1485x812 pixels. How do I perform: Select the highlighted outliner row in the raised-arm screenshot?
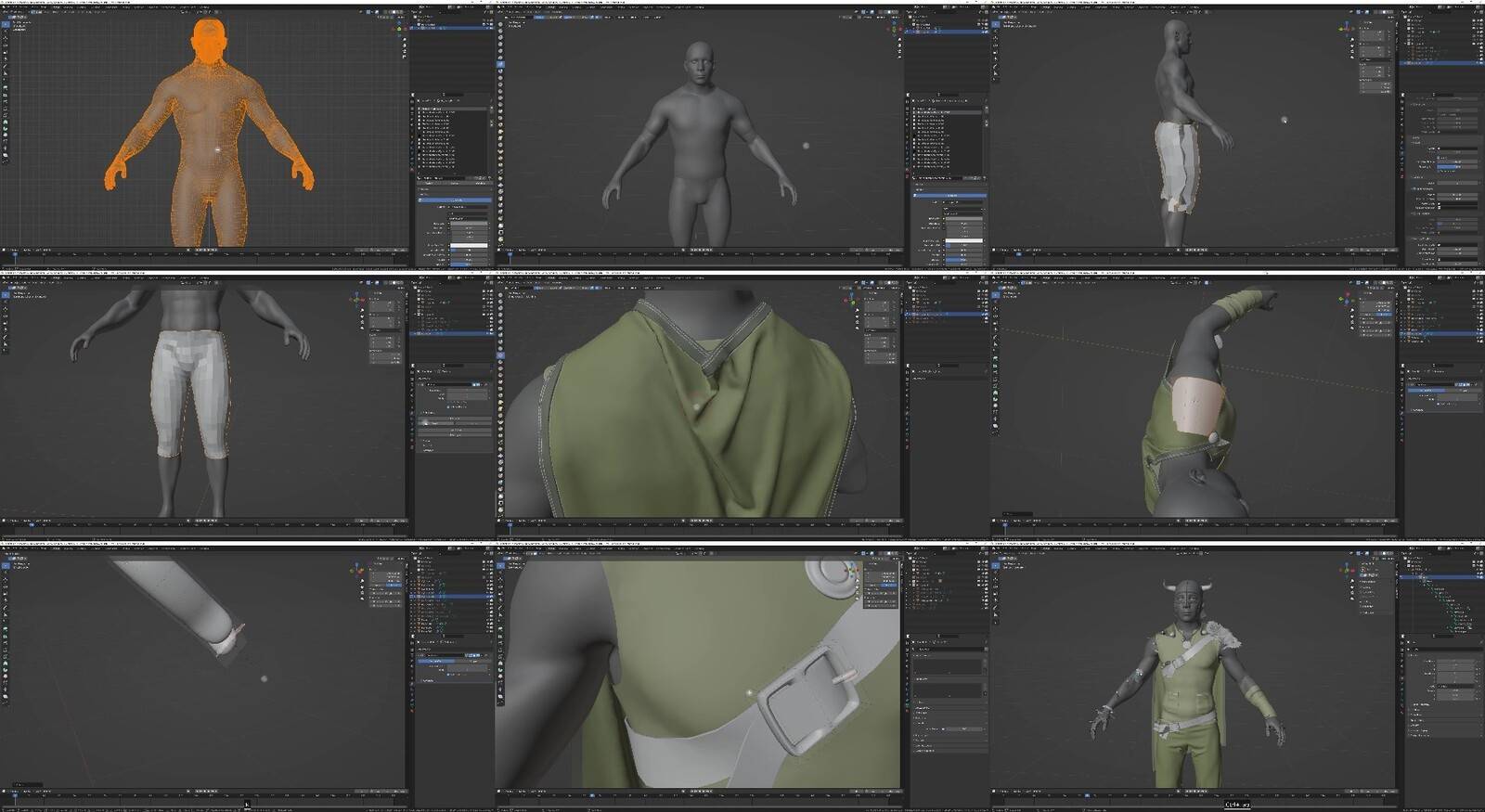coord(1442,332)
